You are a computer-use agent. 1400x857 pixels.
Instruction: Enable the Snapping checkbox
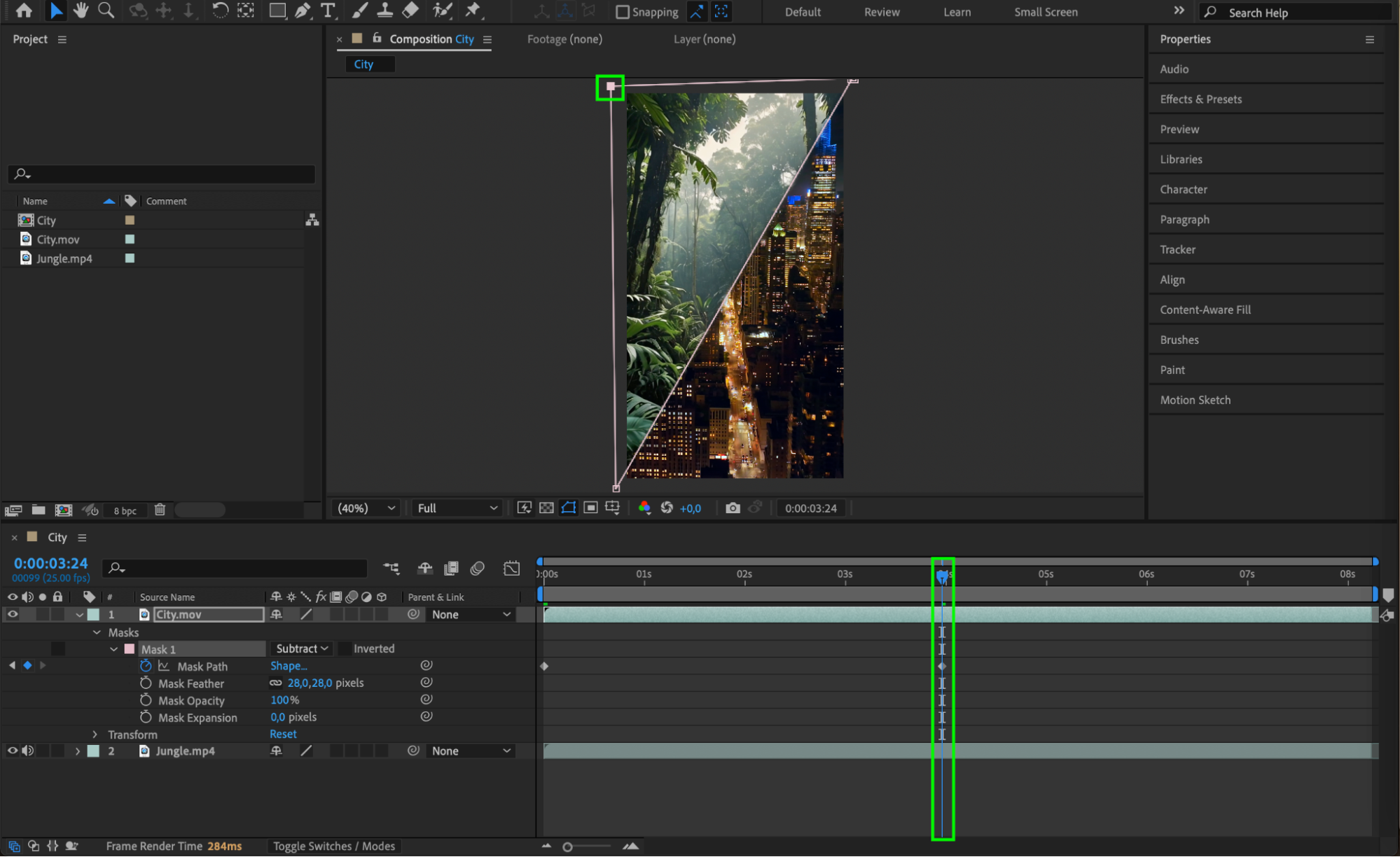(622, 12)
